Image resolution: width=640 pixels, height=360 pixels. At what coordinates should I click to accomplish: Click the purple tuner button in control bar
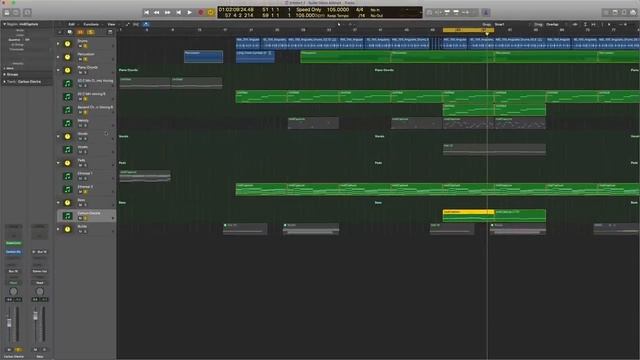(486, 13)
